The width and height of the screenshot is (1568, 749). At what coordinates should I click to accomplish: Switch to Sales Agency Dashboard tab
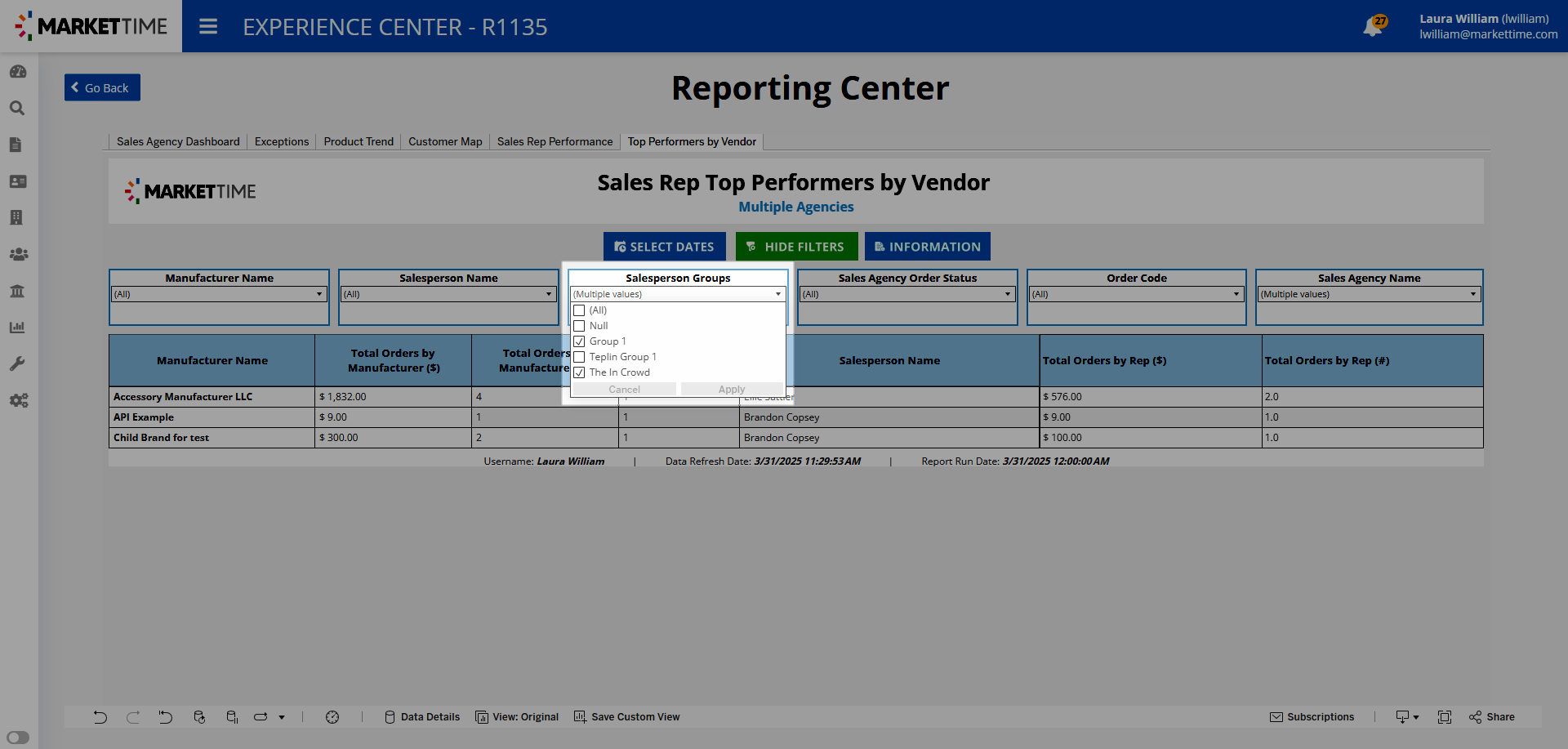[x=178, y=141]
